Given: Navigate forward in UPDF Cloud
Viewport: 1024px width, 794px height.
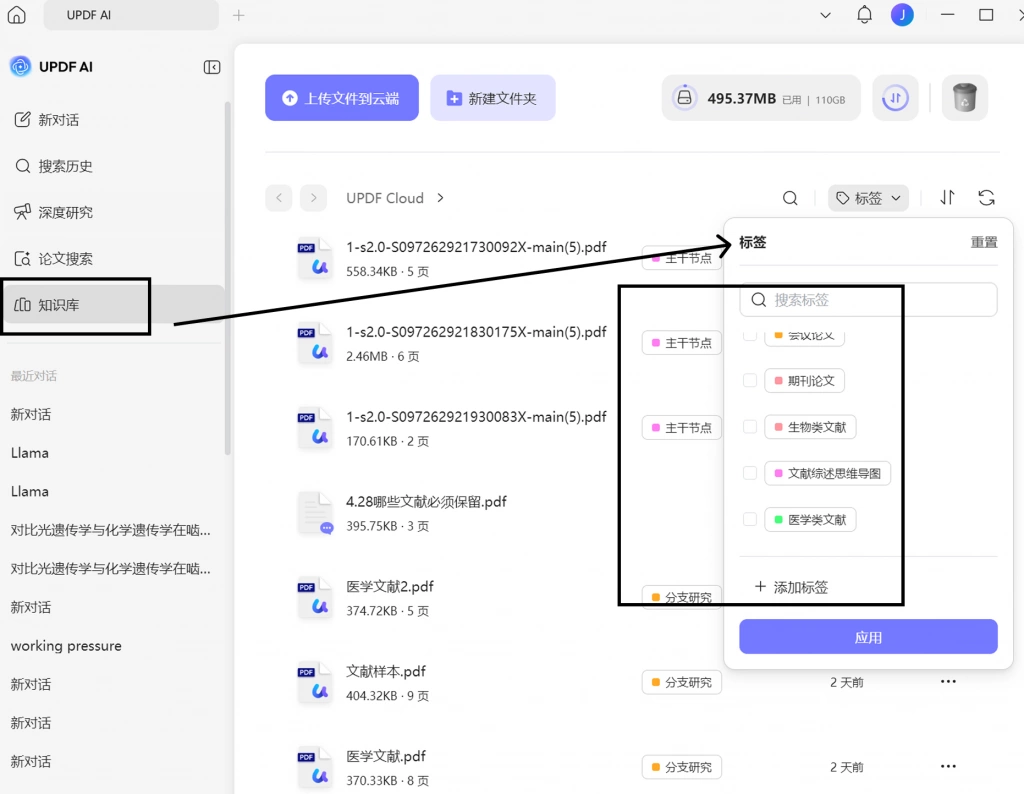Looking at the screenshot, I should [x=313, y=198].
